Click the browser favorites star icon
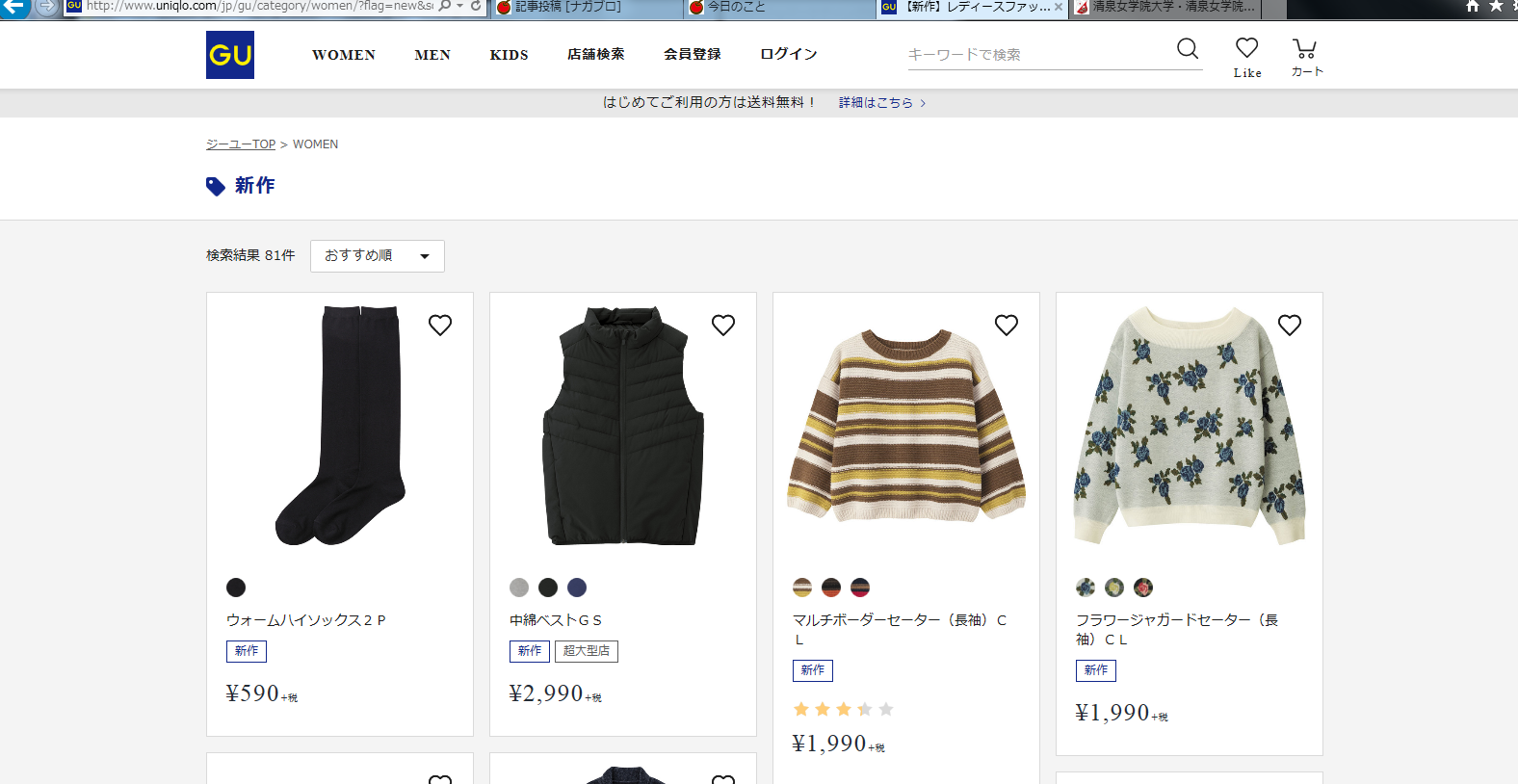 click(1496, 6)
